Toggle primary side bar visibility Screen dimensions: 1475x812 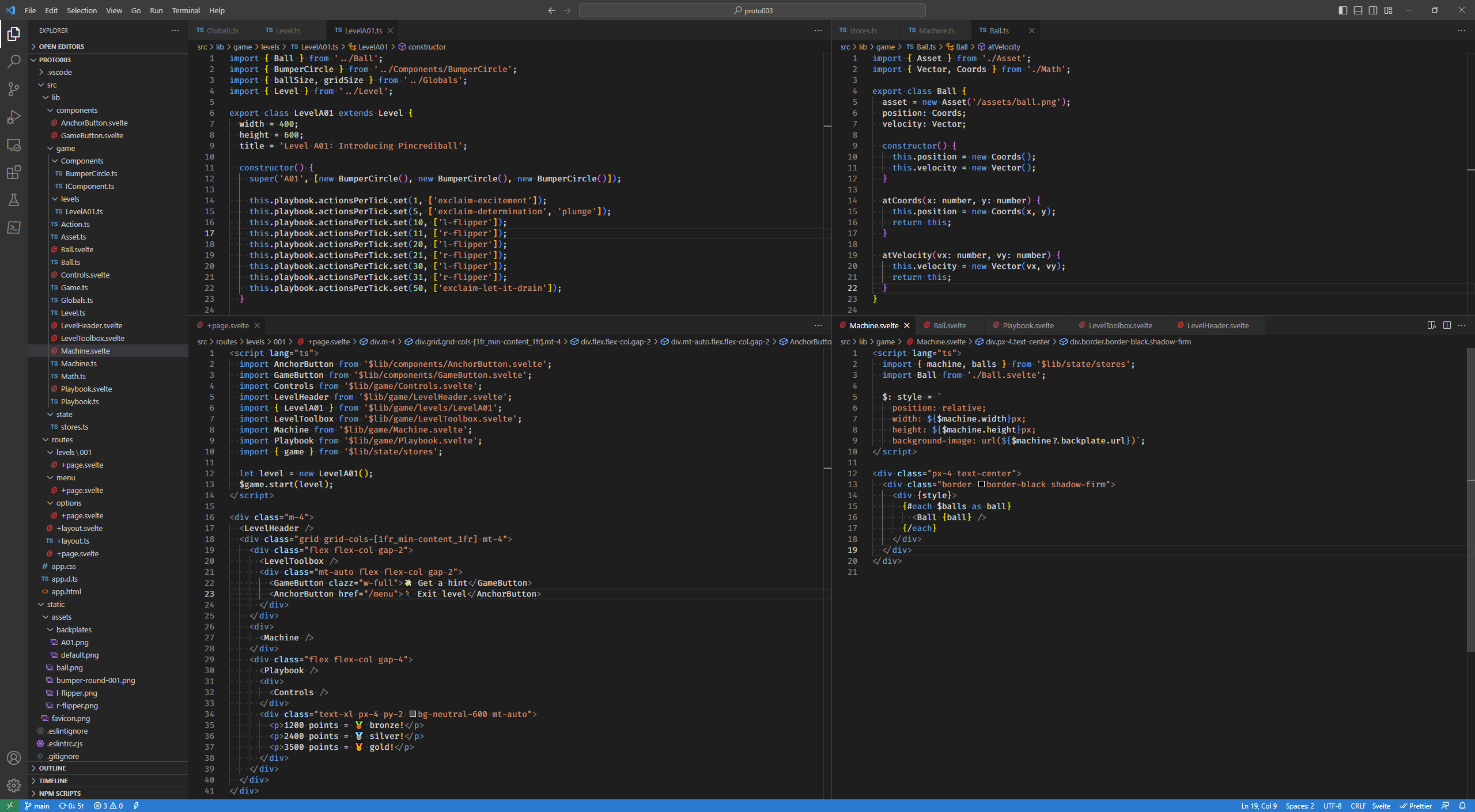1343,10
